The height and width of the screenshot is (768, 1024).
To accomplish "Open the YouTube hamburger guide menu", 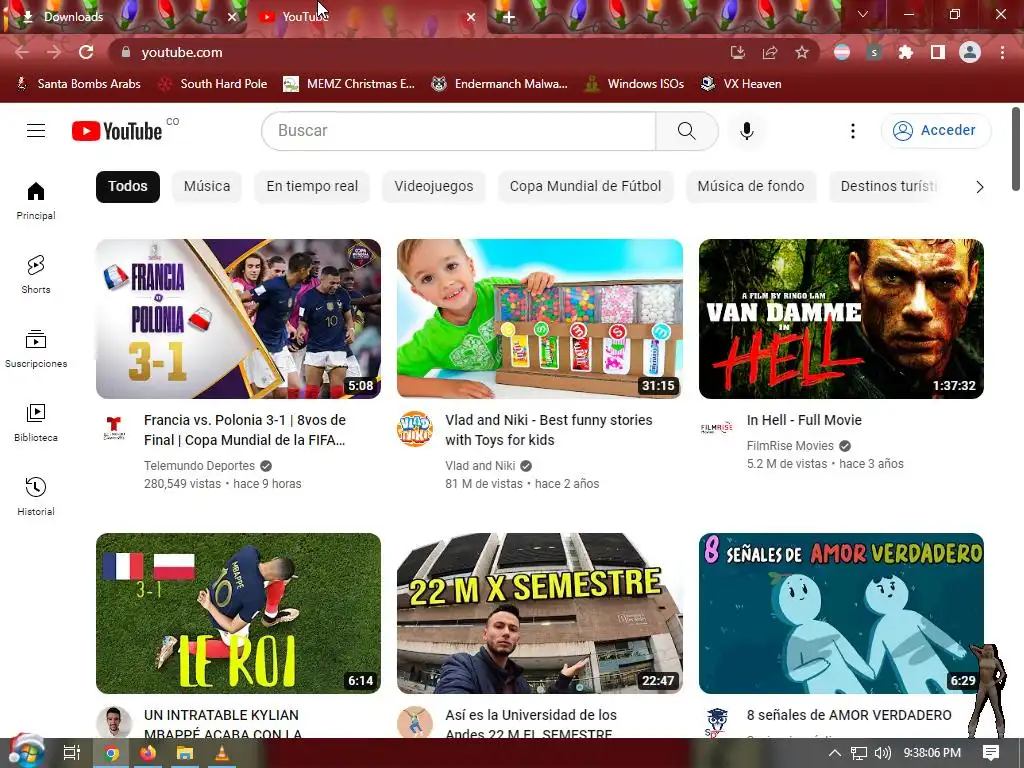I will pos(36,131).
